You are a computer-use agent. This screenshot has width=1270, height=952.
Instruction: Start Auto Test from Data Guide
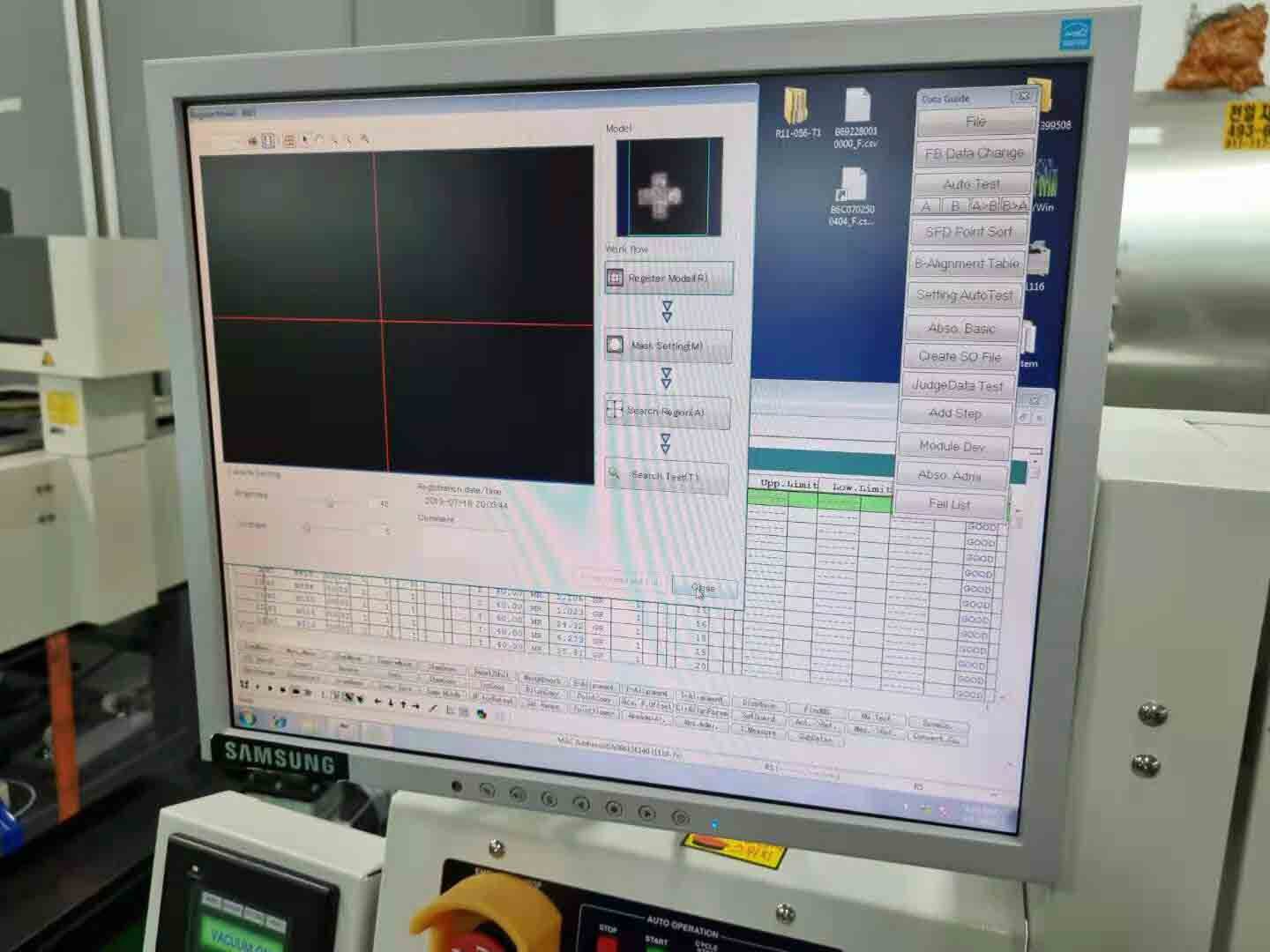point(971,184)
